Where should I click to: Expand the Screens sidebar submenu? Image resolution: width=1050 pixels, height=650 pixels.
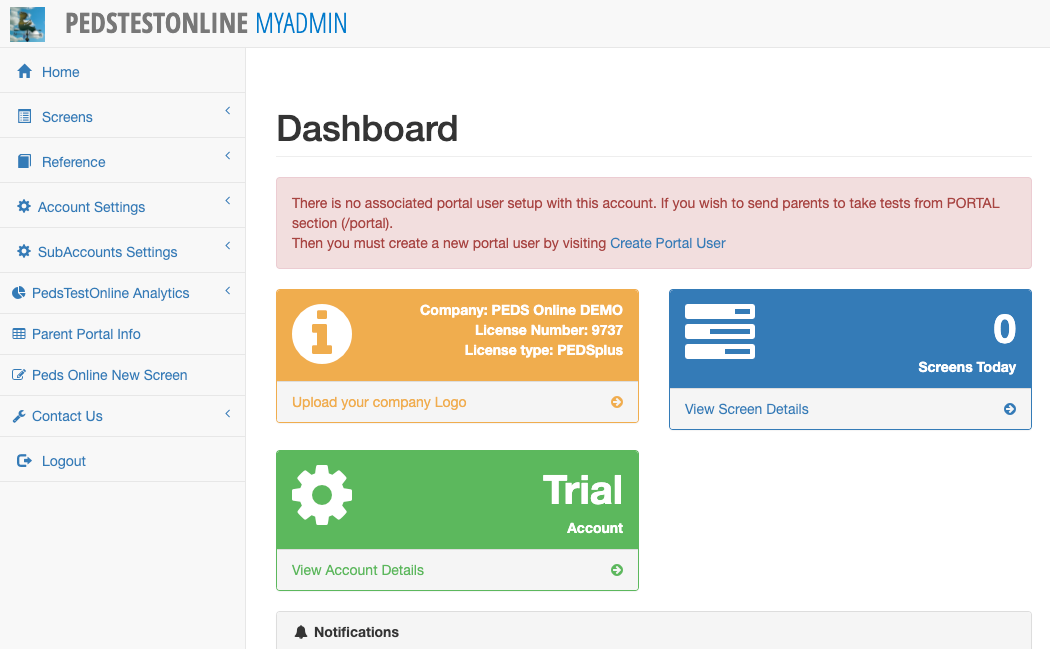tap(227, 112)
